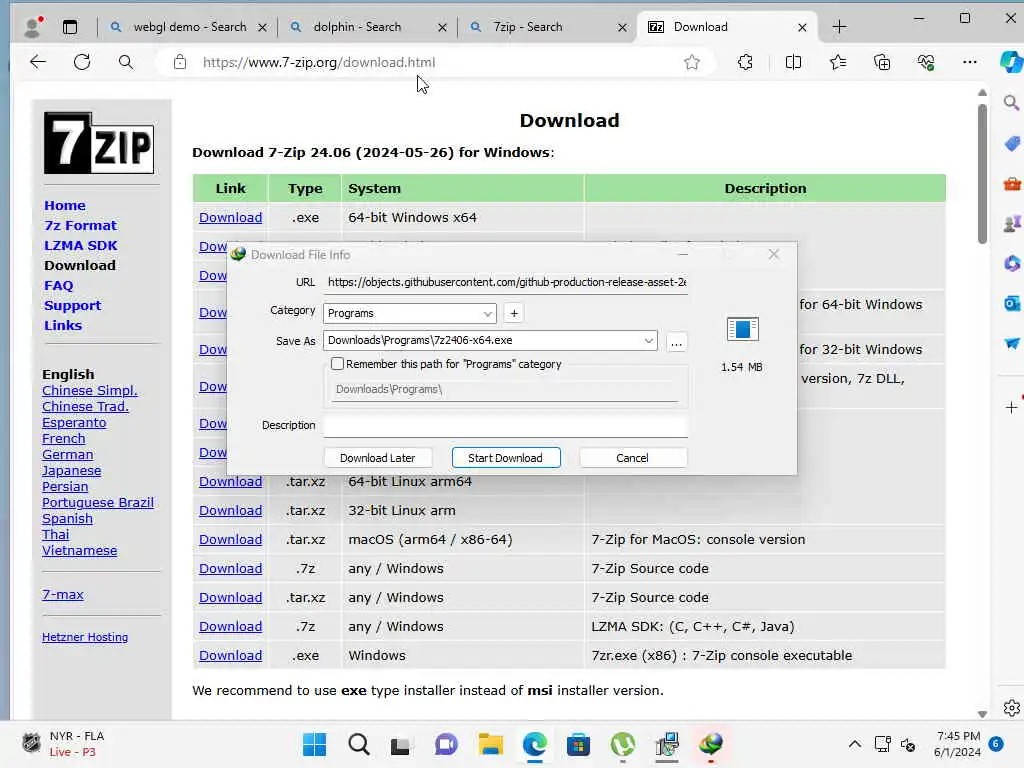This screenshot has height=768, width=1024.
Task: Open a new browser tab
Action: (x=840, y=27)
